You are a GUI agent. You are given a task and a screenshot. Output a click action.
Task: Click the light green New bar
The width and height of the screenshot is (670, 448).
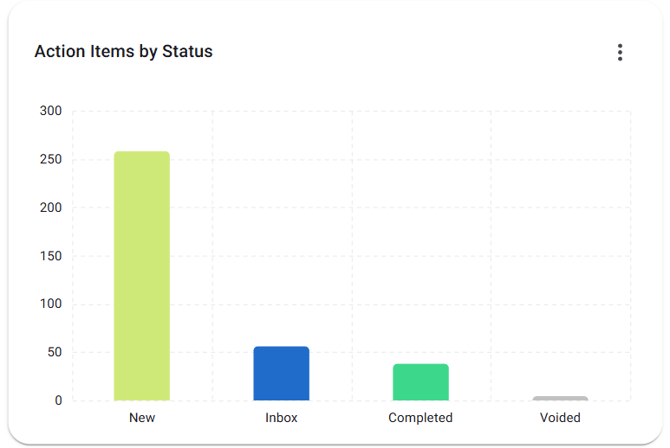click(142, 276)
